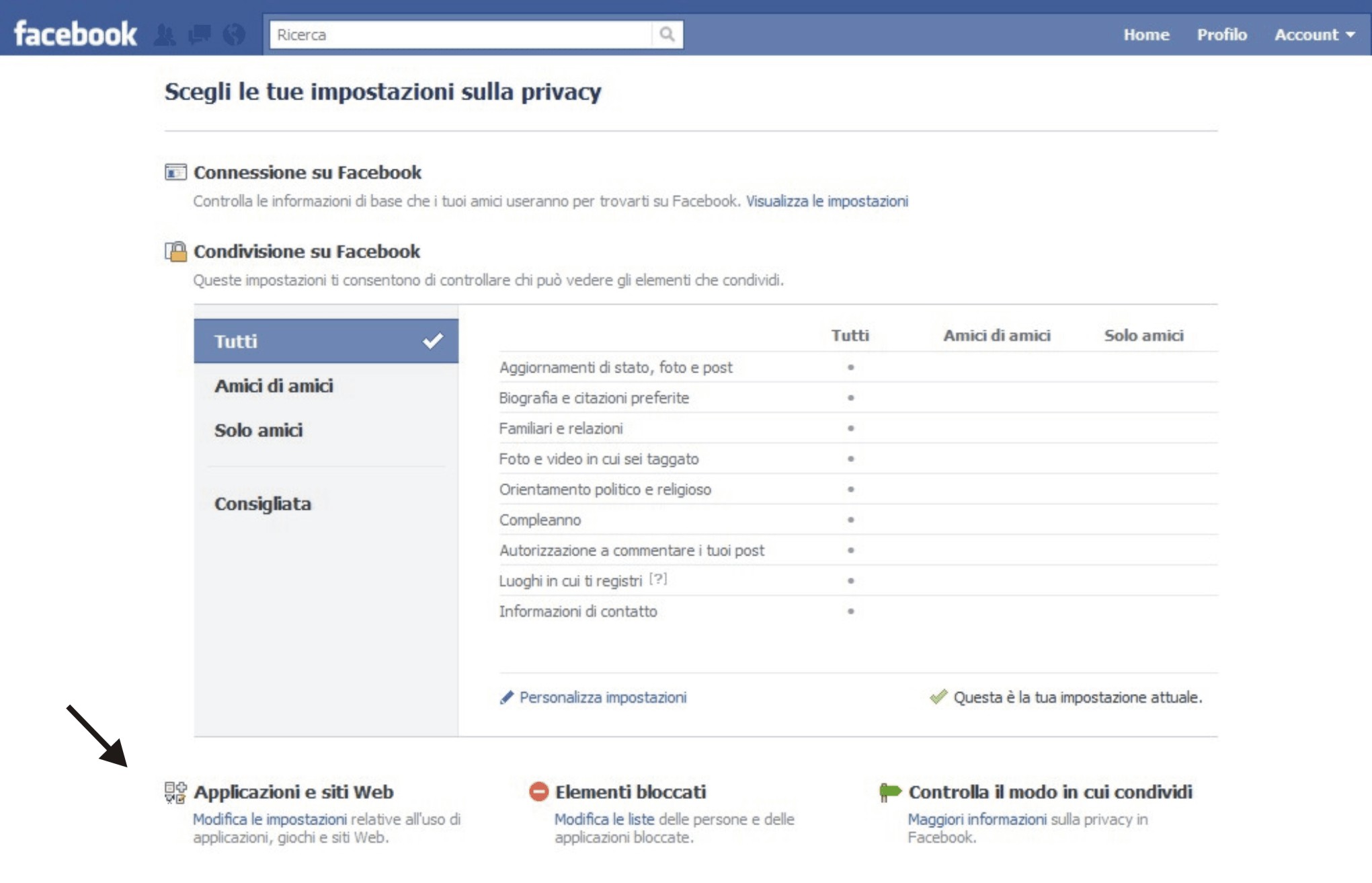Expand the Account dropdown menu
The image size is (1372, 883).
click(x=1314, y=34)
